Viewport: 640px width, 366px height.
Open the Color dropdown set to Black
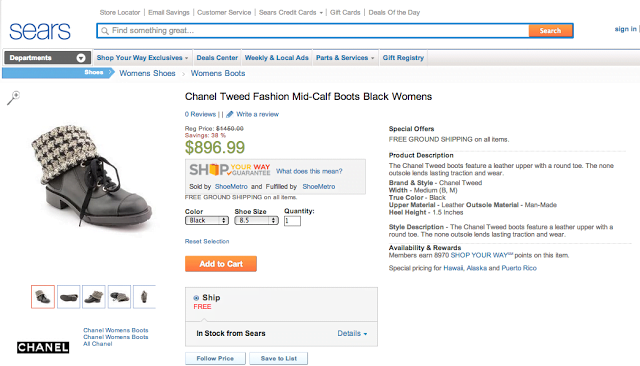pos(207,220)
